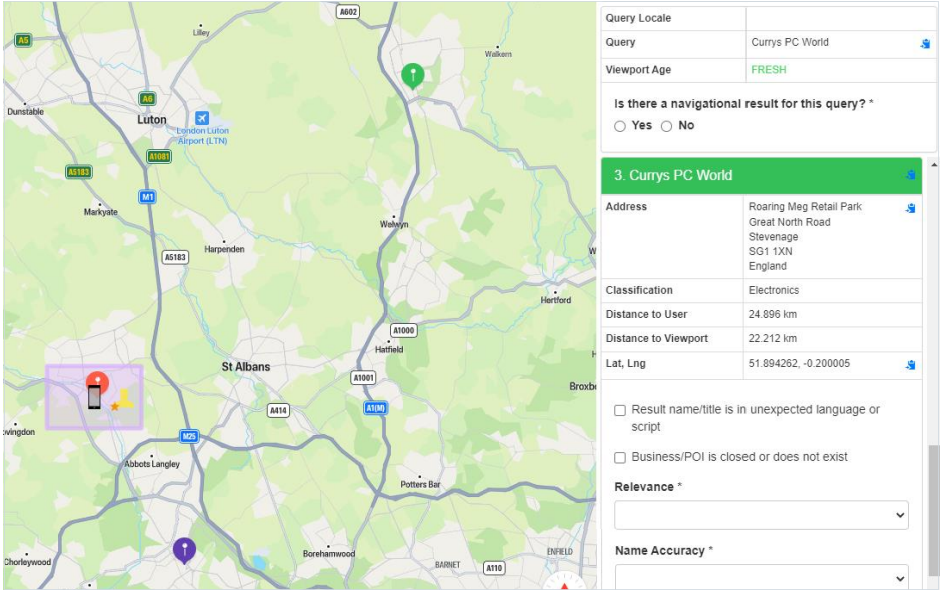Viewport: 942px width, 593px height.
Task: Click the A5 road shield
Action: click(23, 40)
